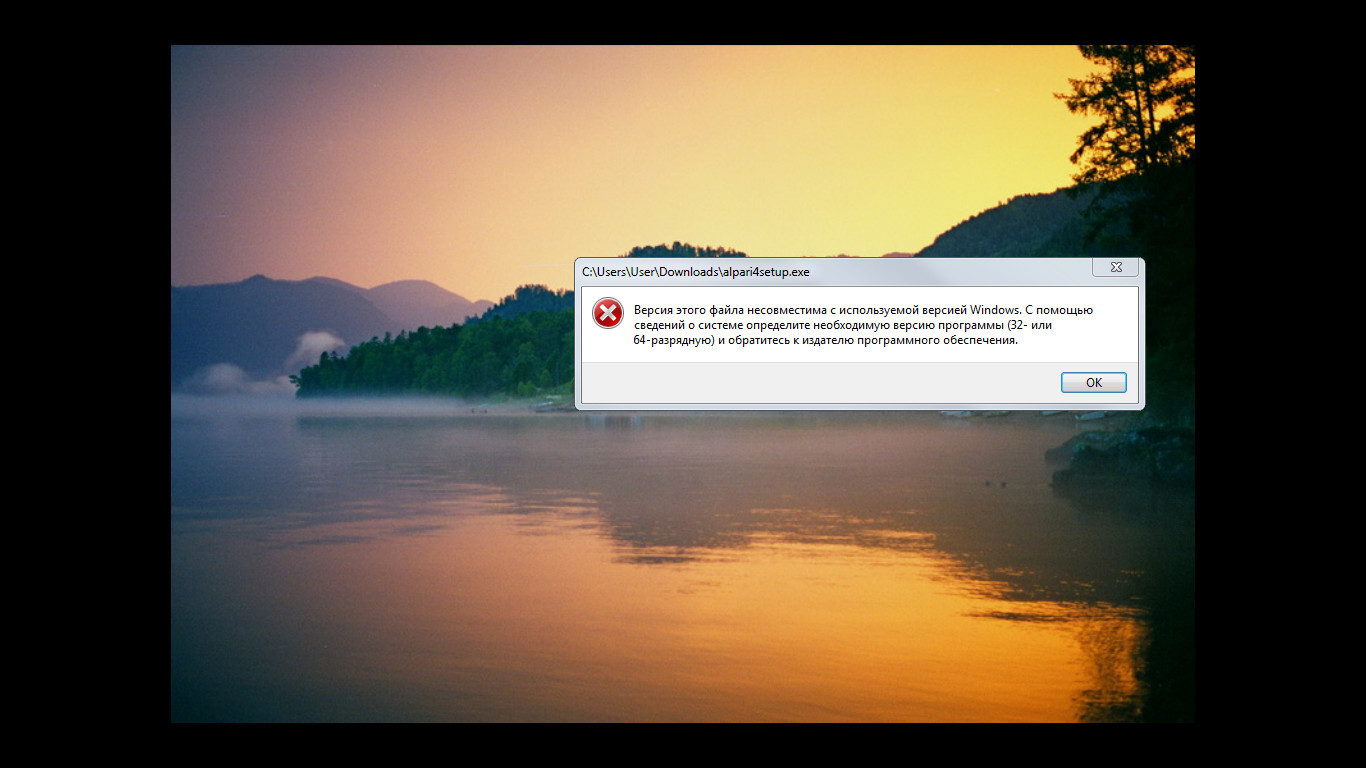Close the alpari4setup.exe error dialog

[x=1115, y=267]
